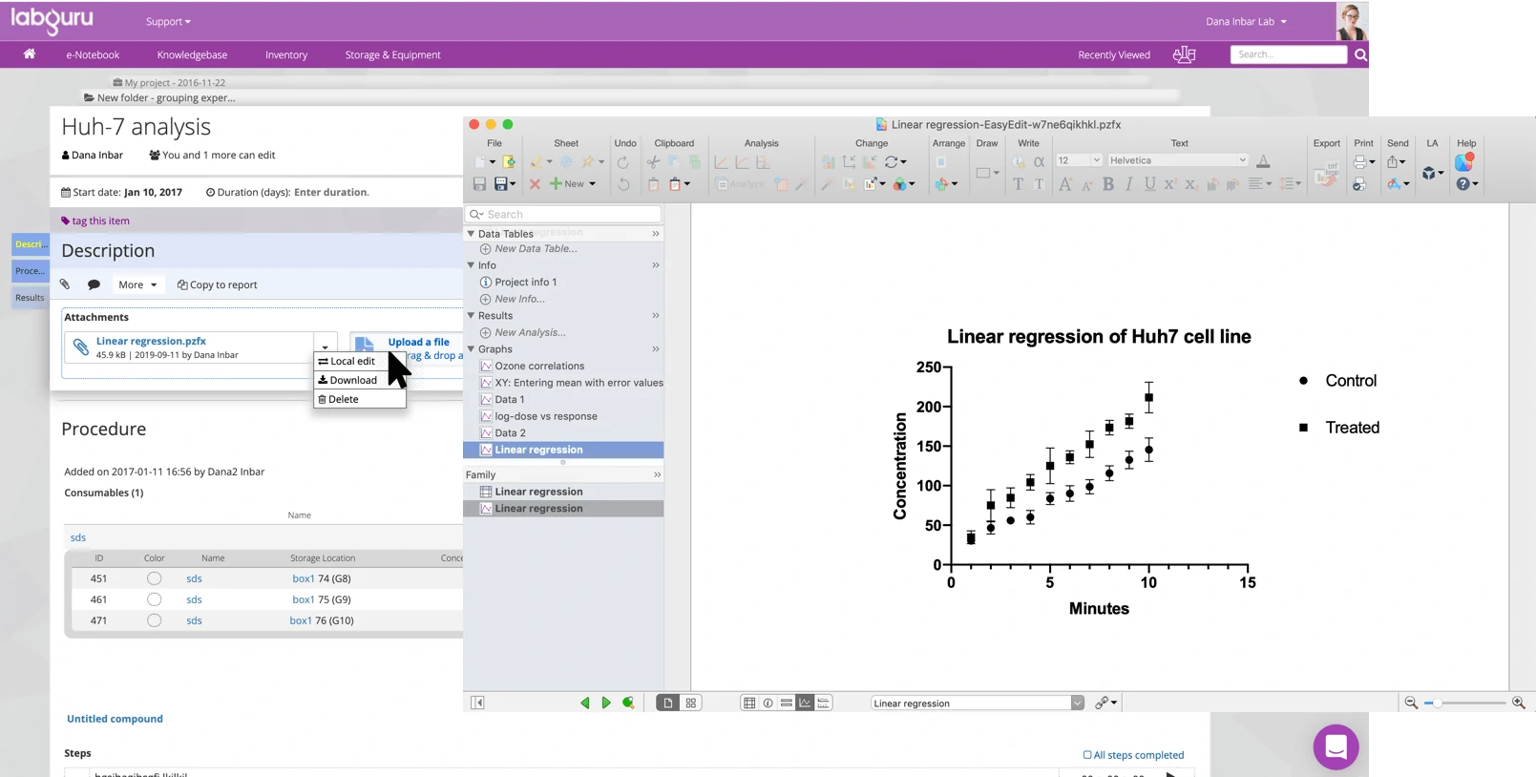
Task: Open the Helvetica font dropdown
Action: 1177,160
